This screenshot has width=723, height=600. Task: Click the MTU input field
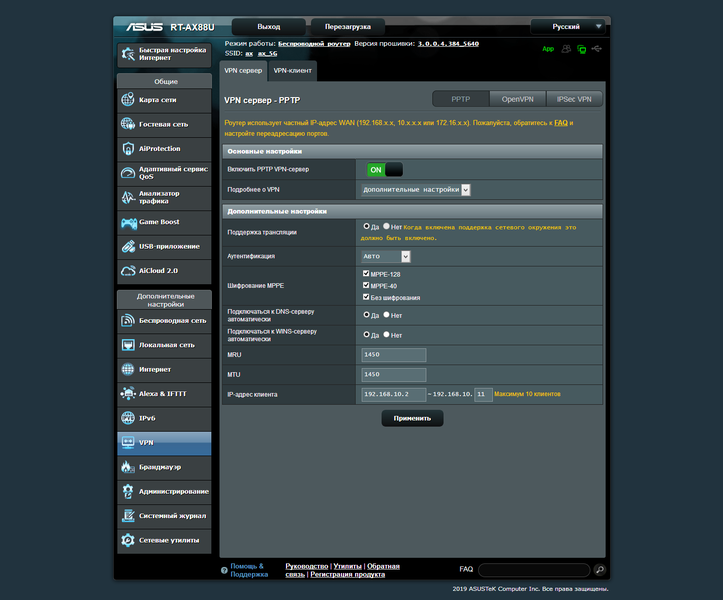(x=394, y=374)
